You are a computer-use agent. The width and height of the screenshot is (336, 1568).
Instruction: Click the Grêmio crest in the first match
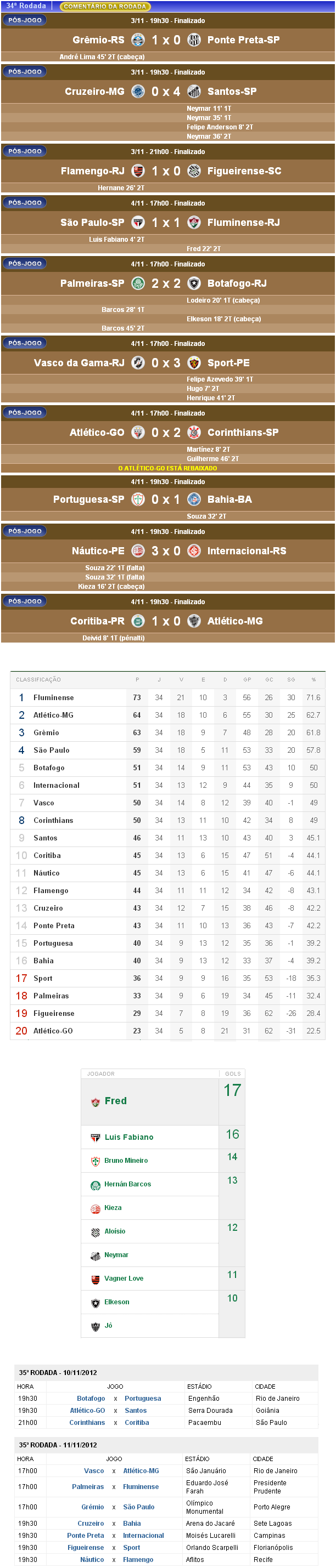pyautogui.click(x=138, y=40)
